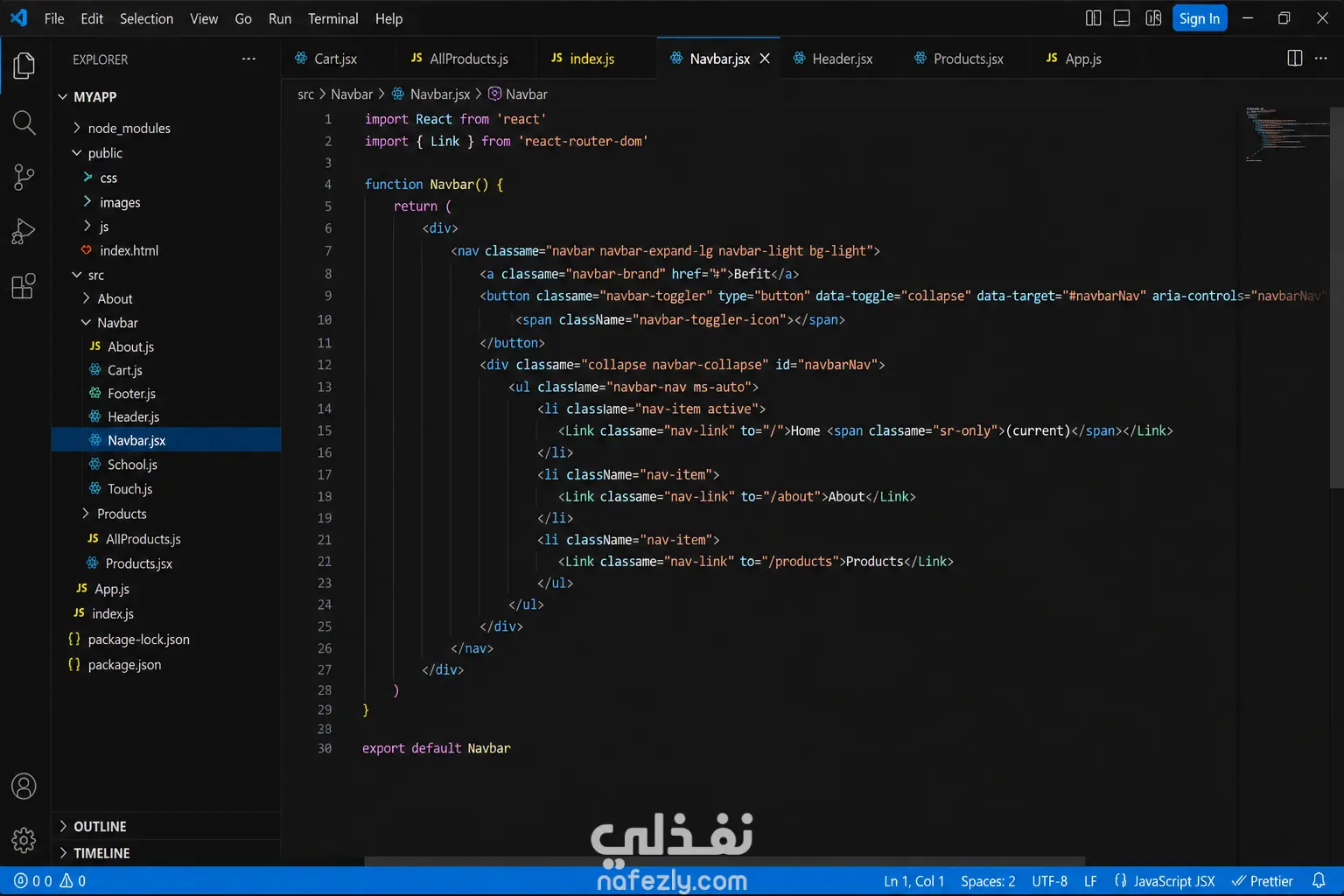
Task: Open Cart.js in the explorer
Action: click(x=125, y=370)
